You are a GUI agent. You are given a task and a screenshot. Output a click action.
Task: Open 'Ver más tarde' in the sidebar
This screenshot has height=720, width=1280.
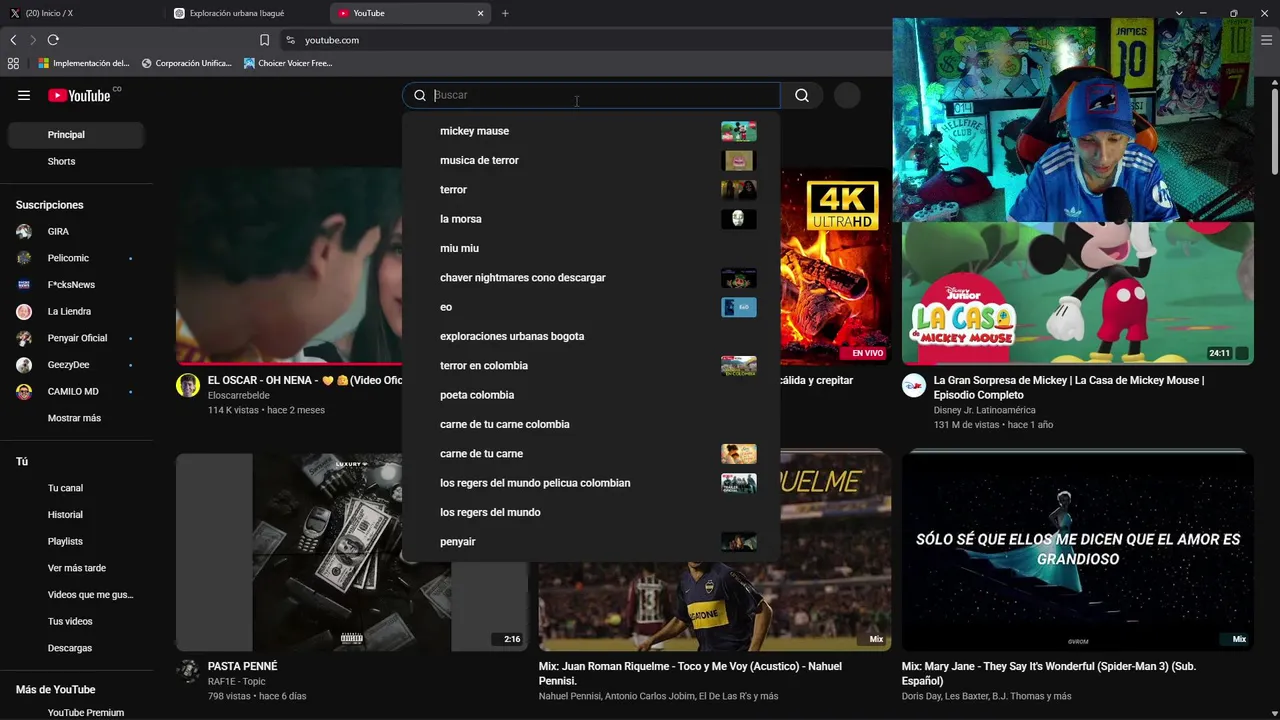(x=76, y=568)
